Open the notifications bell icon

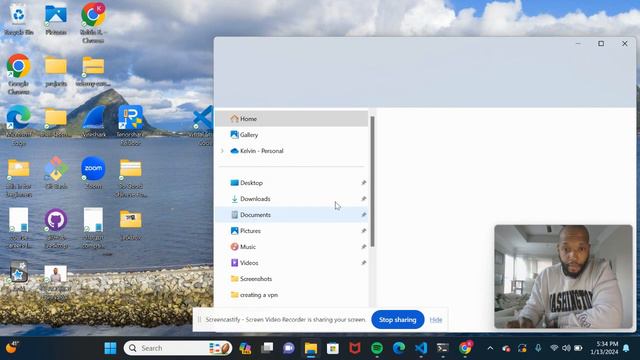tap(626, 348)
